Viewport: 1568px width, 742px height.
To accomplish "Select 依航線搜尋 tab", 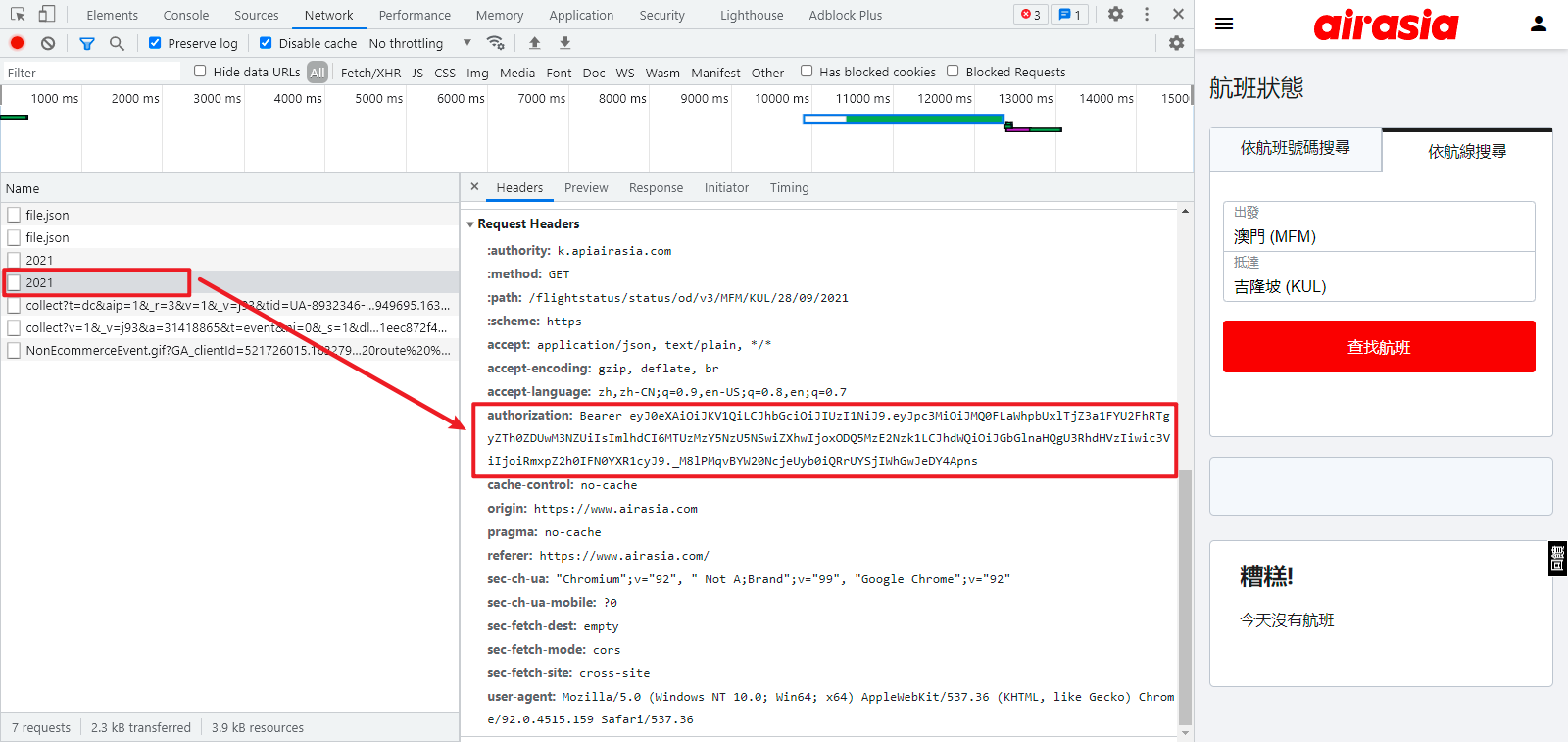I will [x=1467, y=151].
